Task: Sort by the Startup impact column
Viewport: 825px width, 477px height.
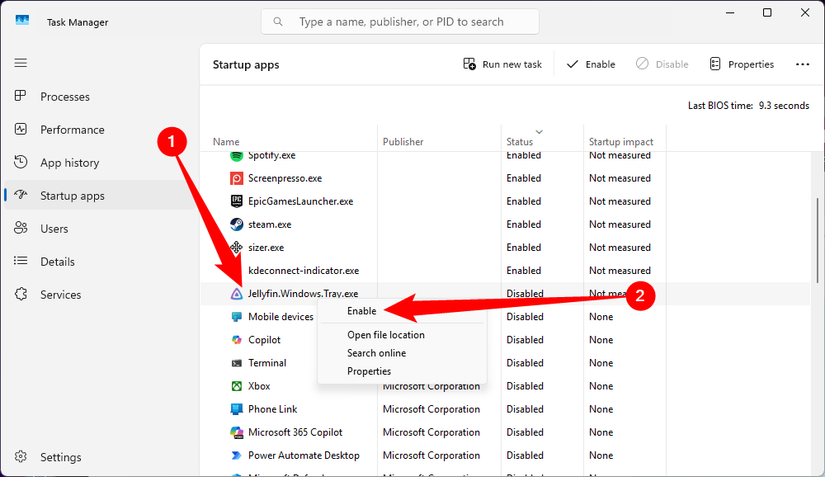Action: tap(620, 142)
